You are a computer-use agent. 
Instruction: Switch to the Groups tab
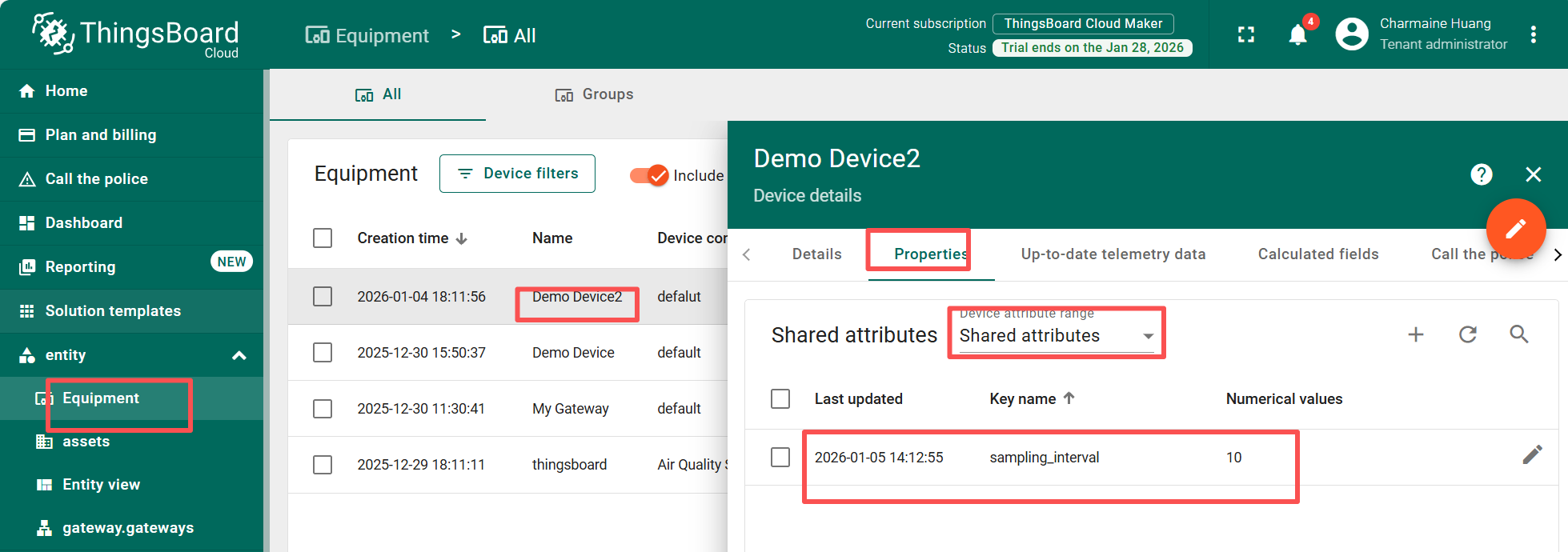pos(594,94)
